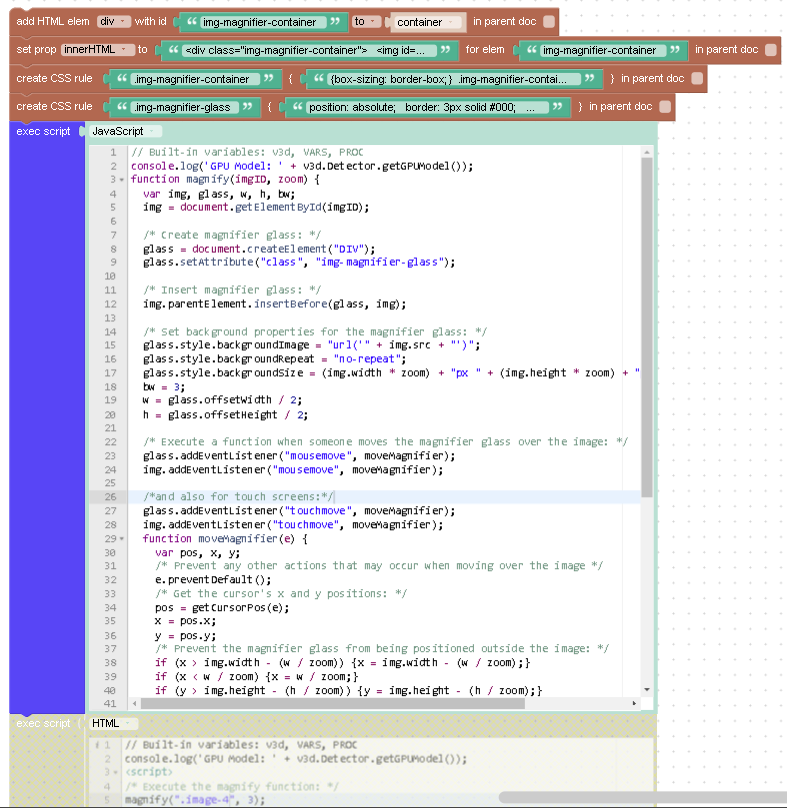Click the 'var pos, x, y;' line
The height and width of the screenshot is (808, 787).
pyautogui.click(x=197, y=553)
